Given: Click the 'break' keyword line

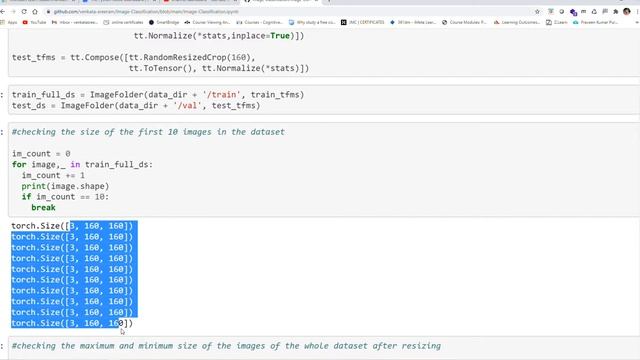Looking at the screenshot, I should tap(43, 208).
